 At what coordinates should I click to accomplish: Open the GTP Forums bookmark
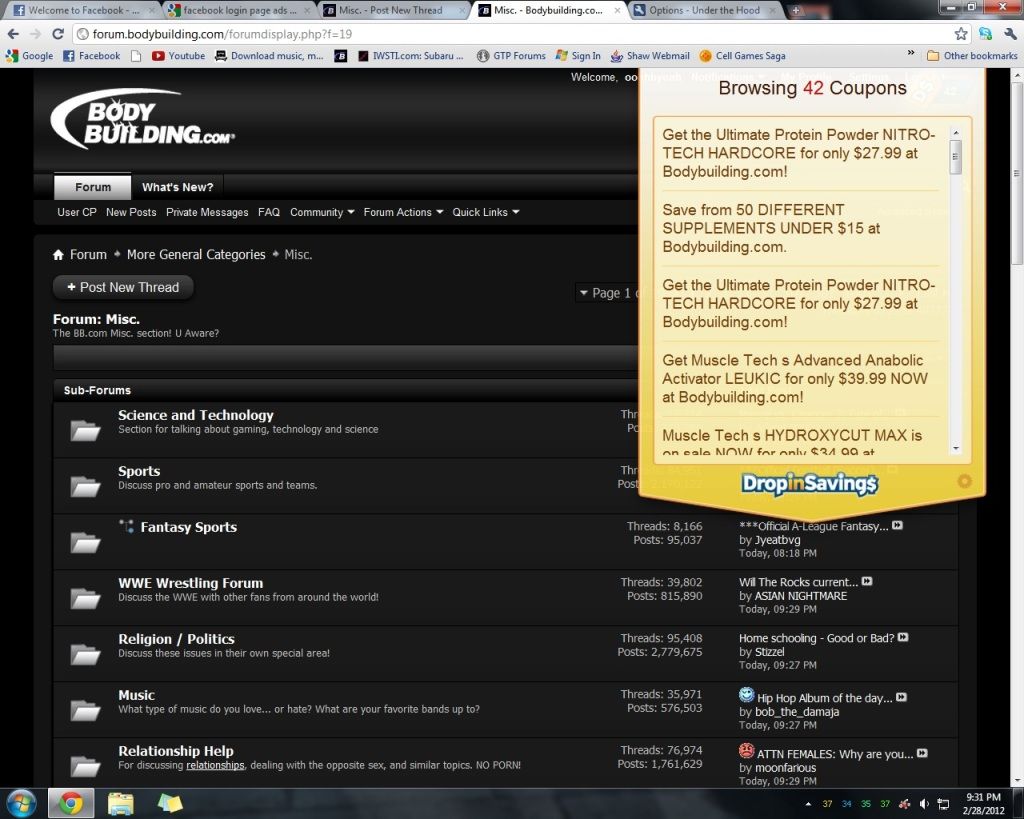click(511, 56)
